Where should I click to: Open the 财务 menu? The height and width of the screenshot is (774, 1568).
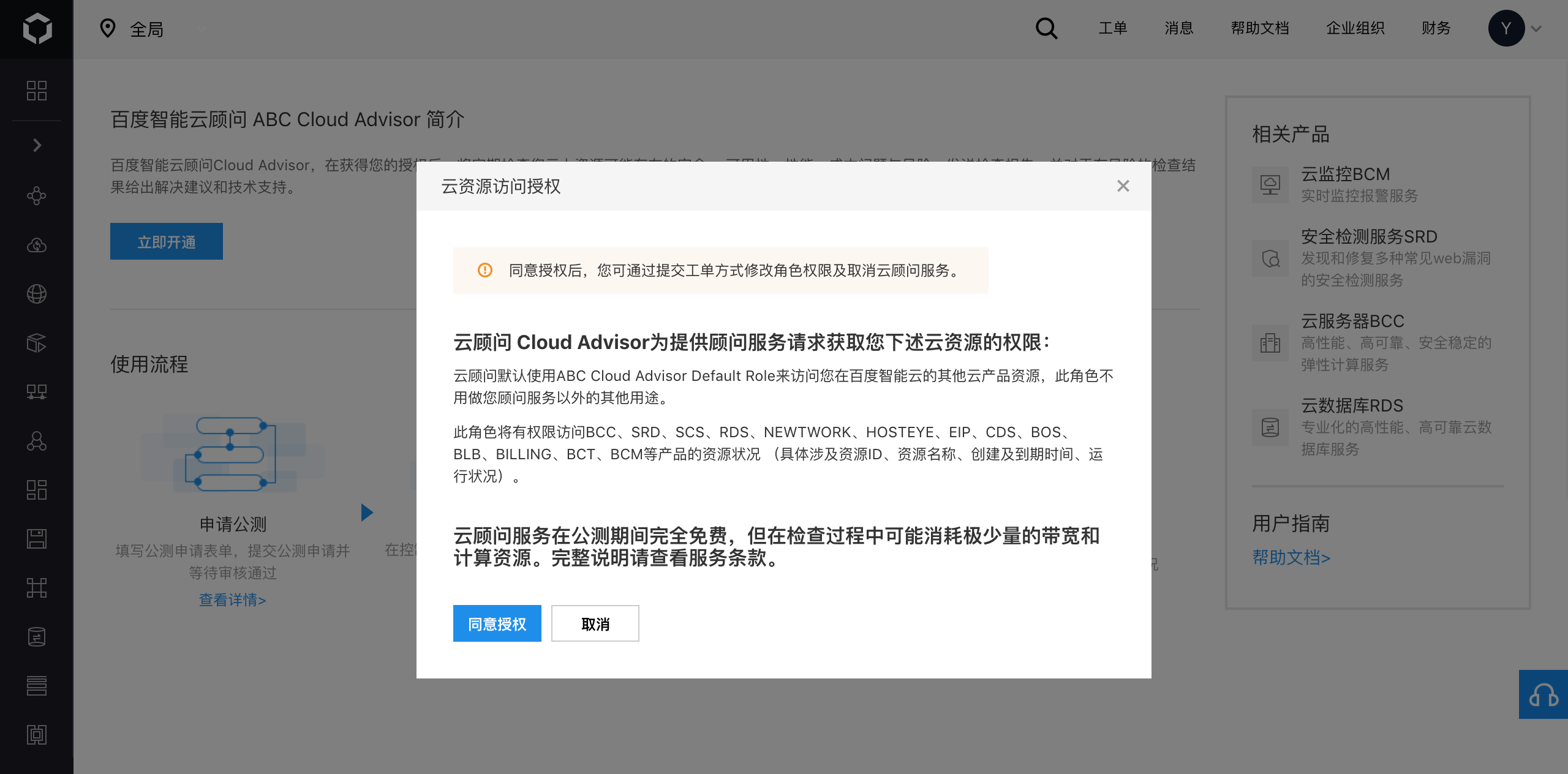(1436, 28)
